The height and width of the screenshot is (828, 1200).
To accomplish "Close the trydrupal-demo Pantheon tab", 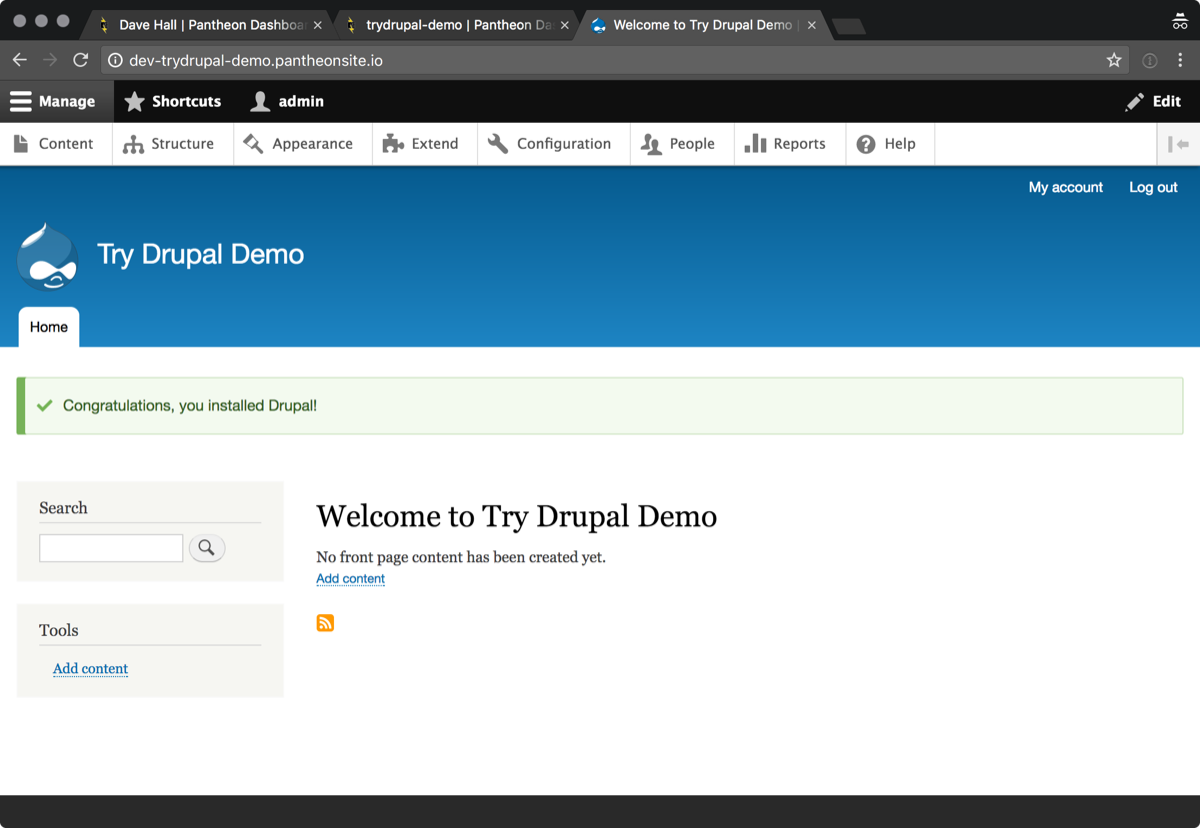I will pyautogui.click(x=564, y=25).
